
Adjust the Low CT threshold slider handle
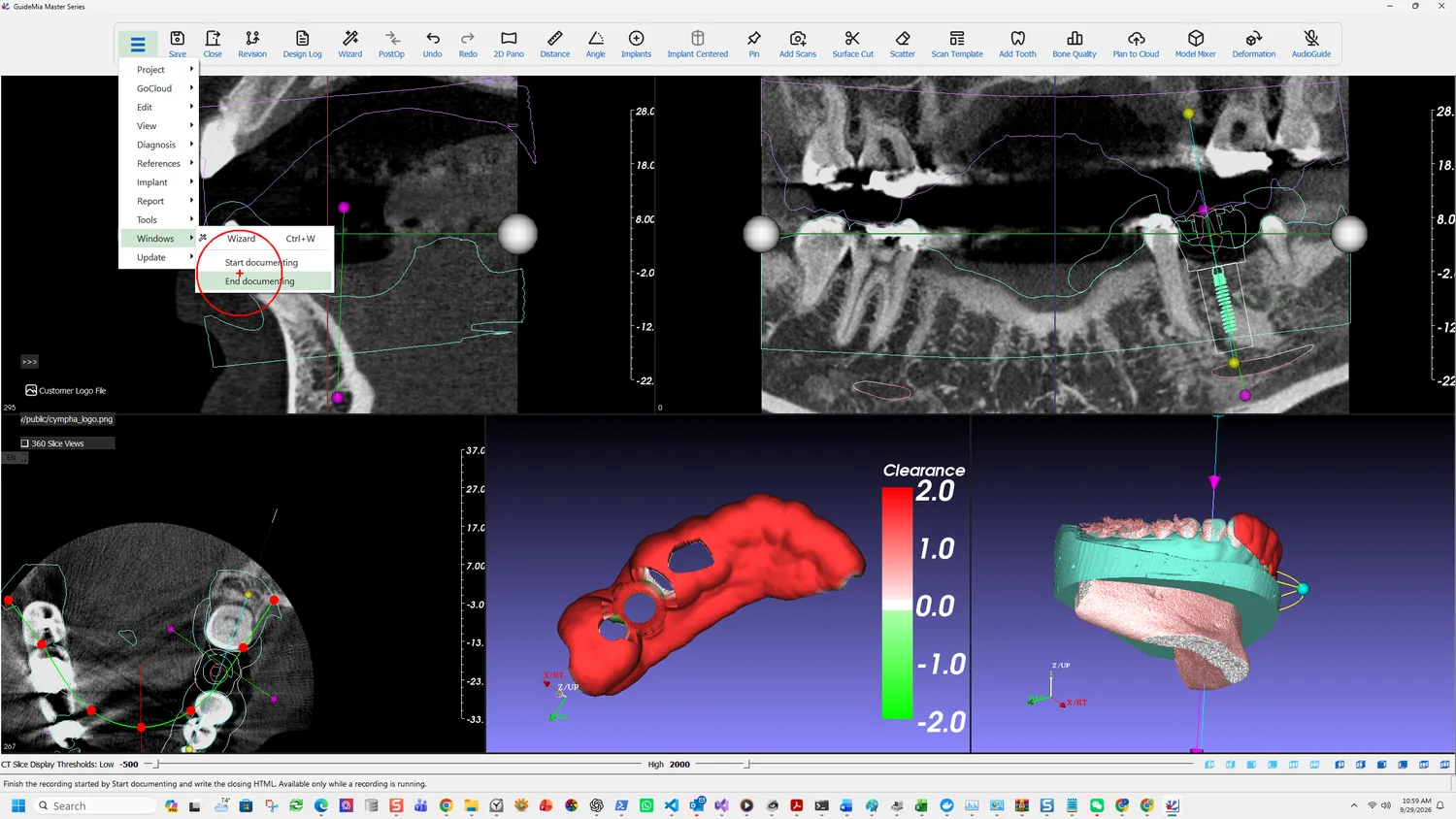[x=157, y=765]
